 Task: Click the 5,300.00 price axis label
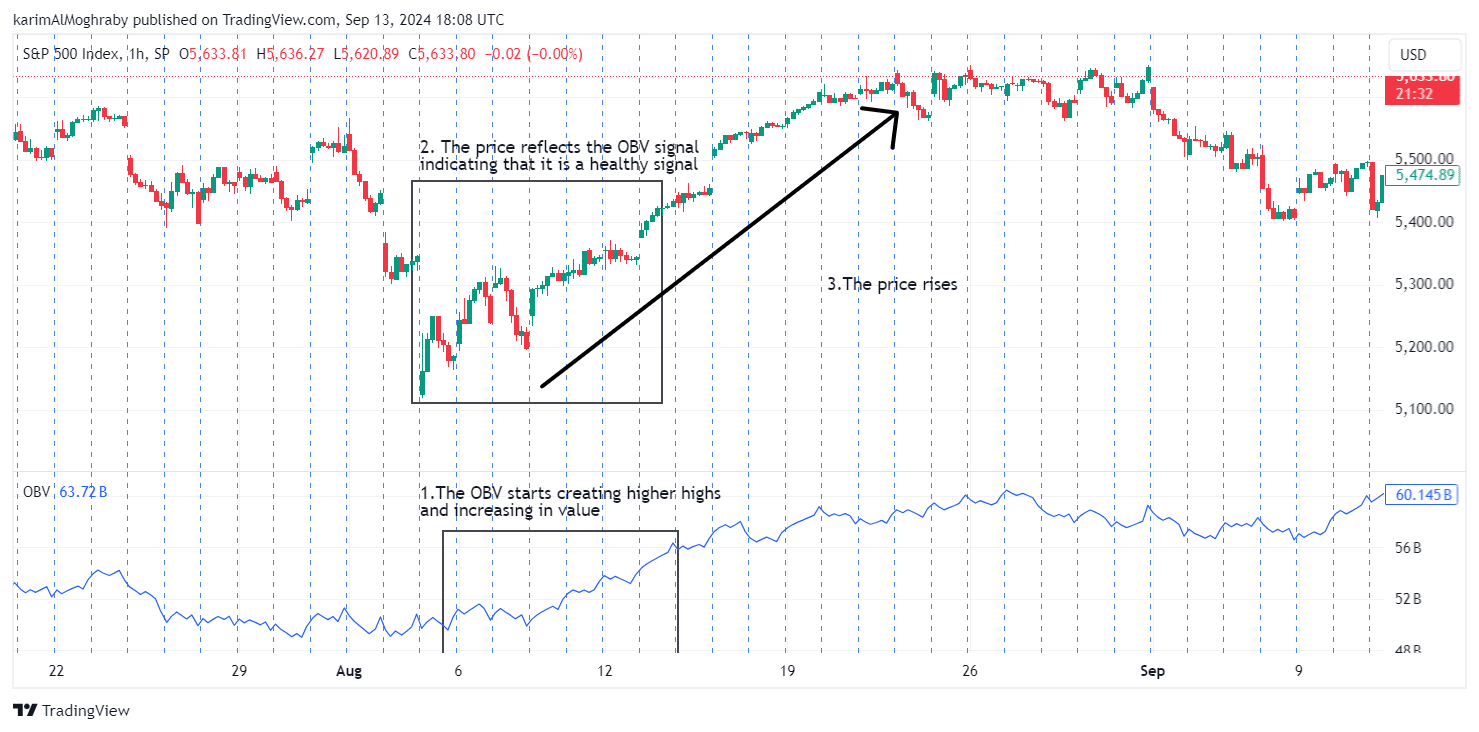tap(1426, 284)
